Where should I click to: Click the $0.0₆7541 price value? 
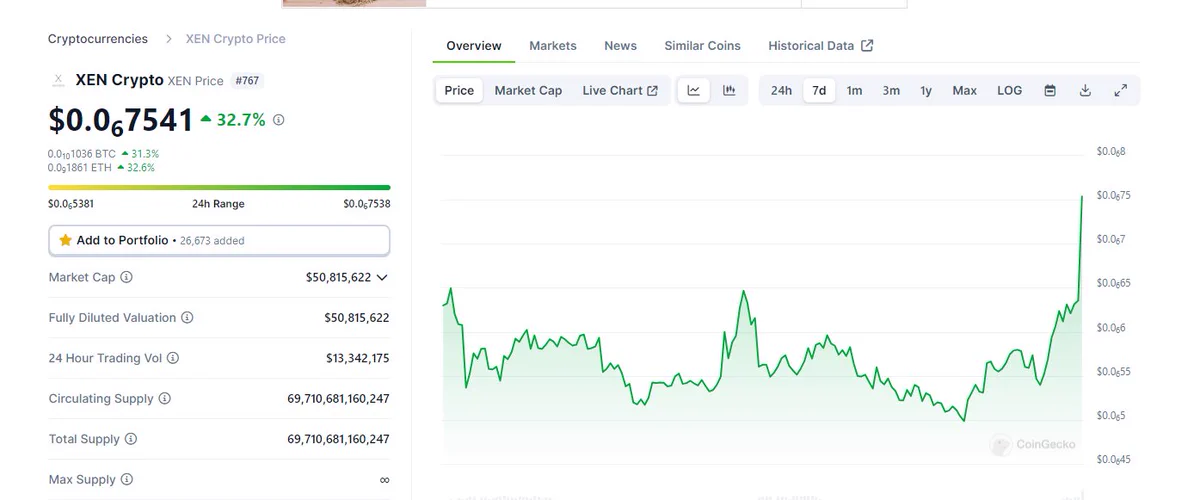(x=121, y=121)
